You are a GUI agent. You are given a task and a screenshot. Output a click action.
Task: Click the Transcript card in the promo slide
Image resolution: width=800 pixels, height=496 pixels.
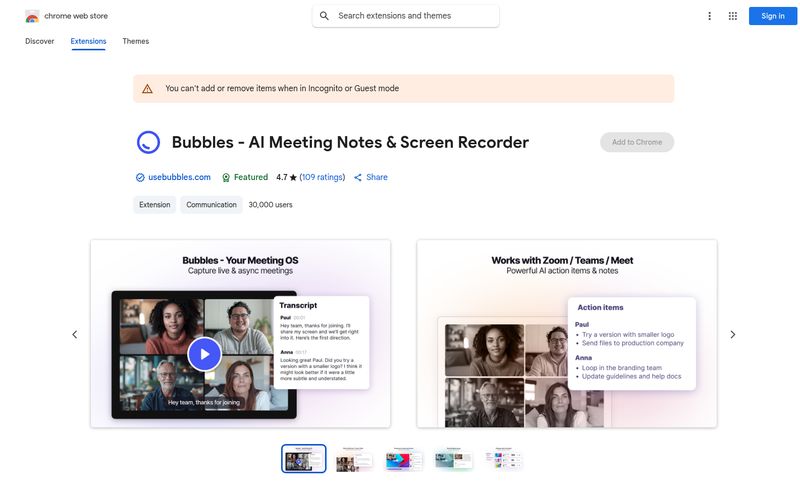pos(321,342)
